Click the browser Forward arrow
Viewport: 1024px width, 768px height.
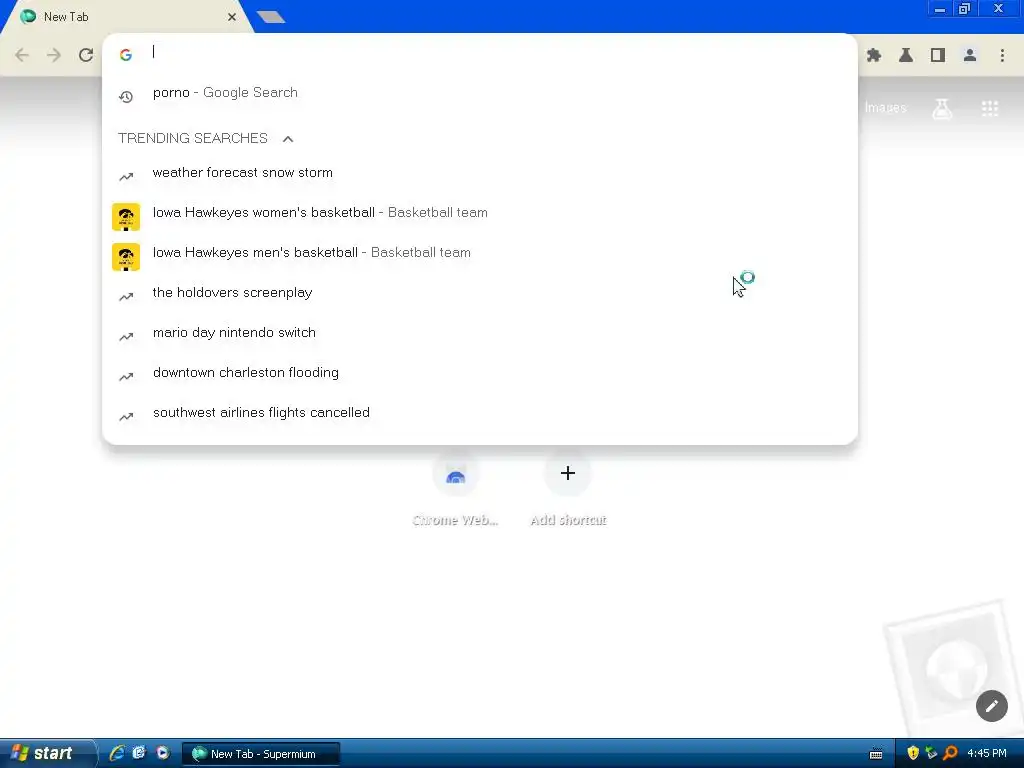(x=54, y=55)
